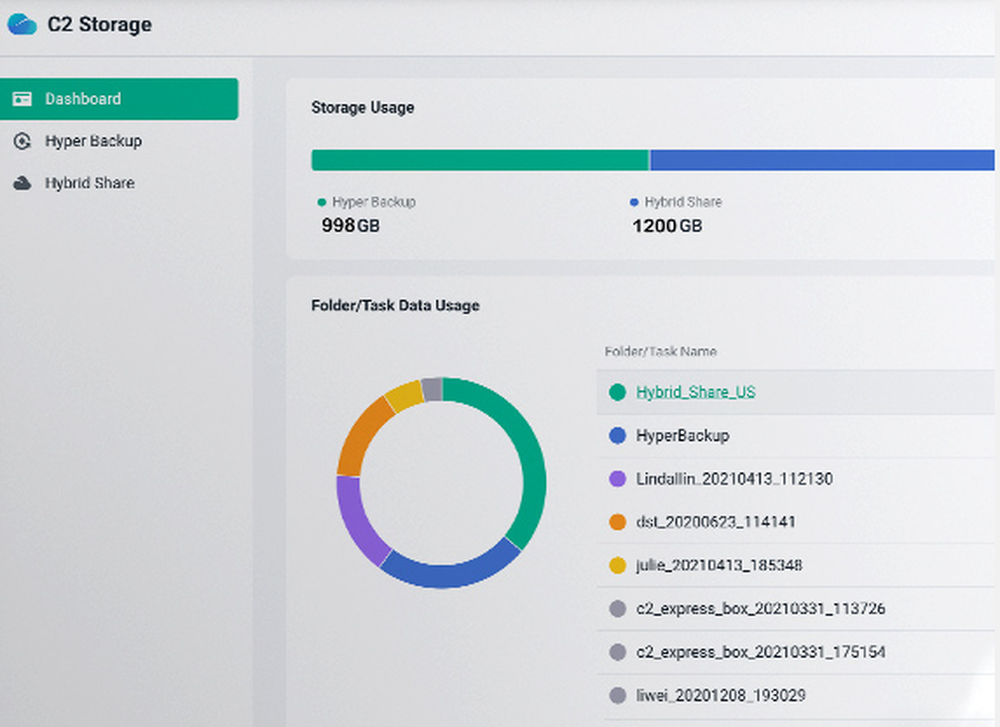Screen dimensions: 1000x727
Task: Open the Hybrid_Share_US folder link
Action: [x=696, y=392]
